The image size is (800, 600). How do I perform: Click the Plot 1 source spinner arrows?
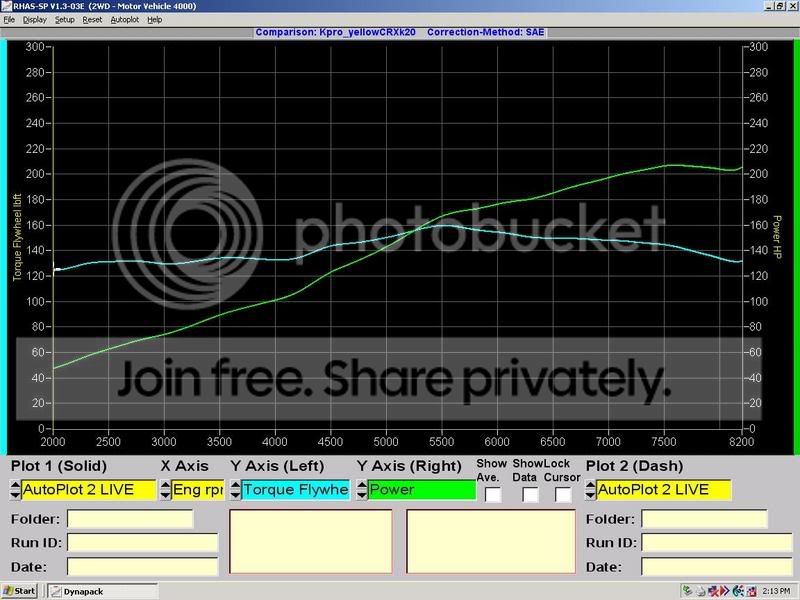pos(15,490)
